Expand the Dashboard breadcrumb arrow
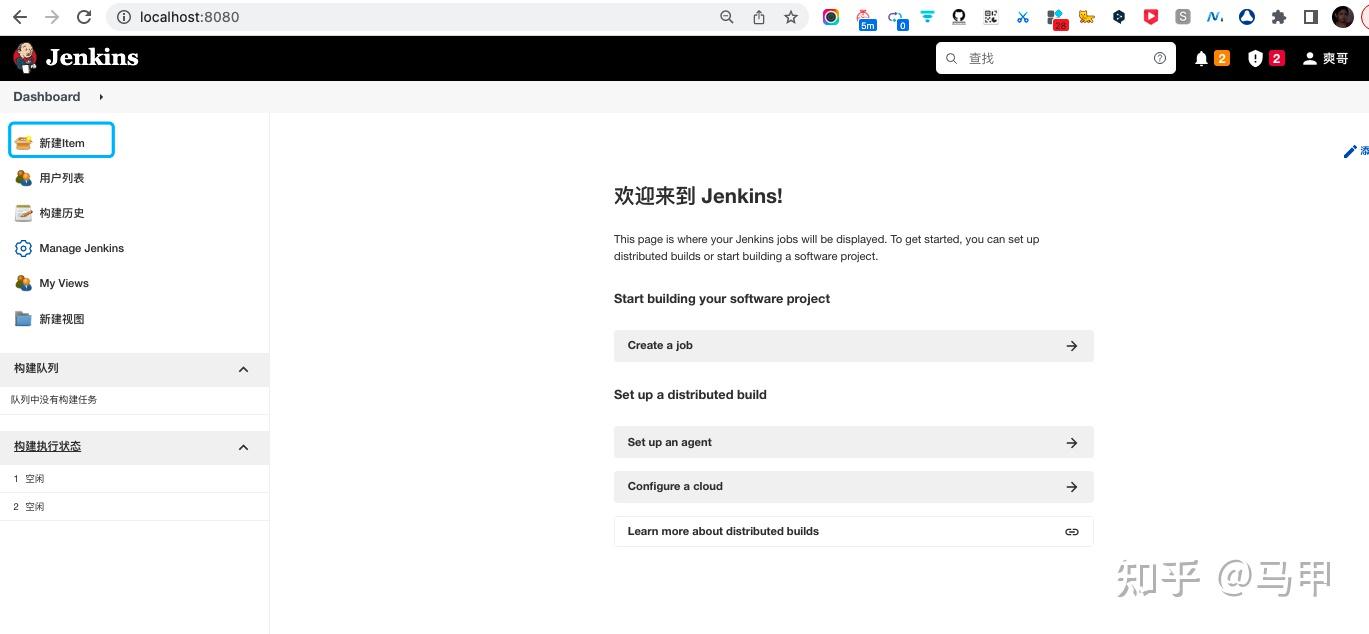Viewport: 1369px width, 634px height. [101, 97]
